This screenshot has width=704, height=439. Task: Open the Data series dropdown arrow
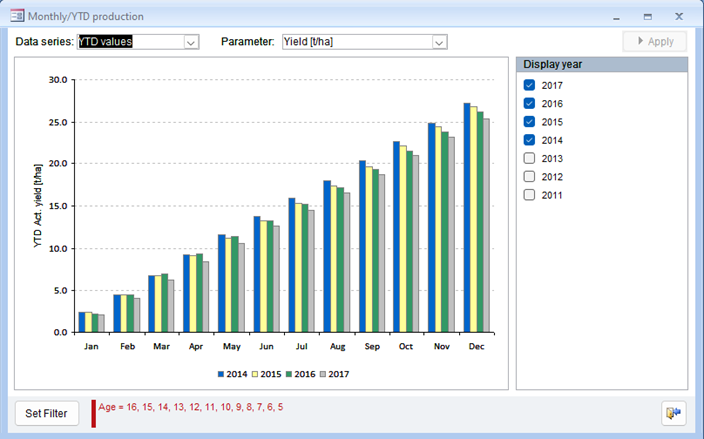pyautogui.click(x=191, y=42)
